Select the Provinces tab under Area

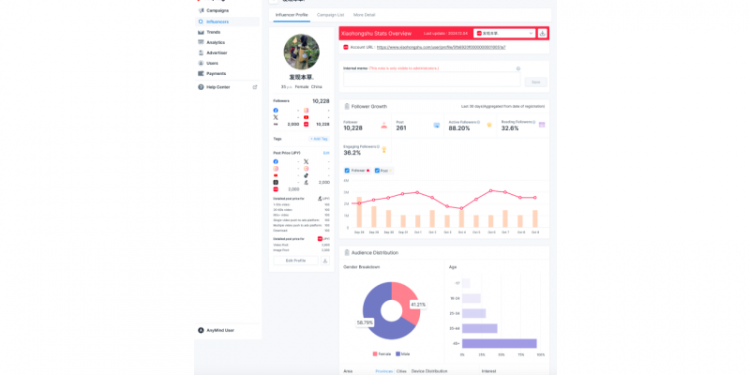pos(384,371)
